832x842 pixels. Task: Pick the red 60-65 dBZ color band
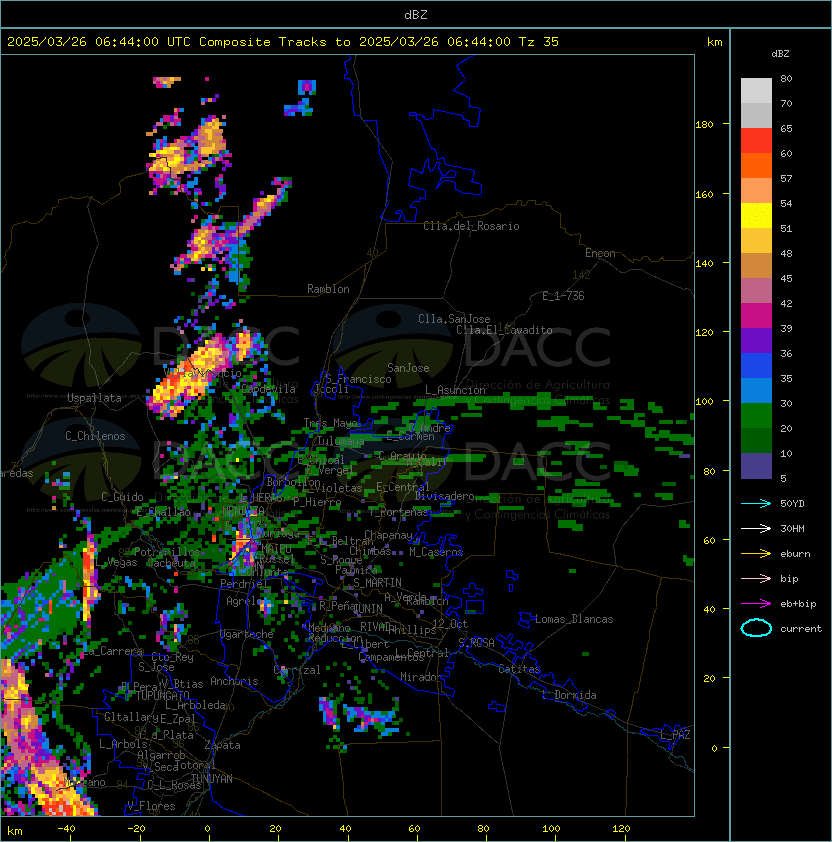pos(756,141)
